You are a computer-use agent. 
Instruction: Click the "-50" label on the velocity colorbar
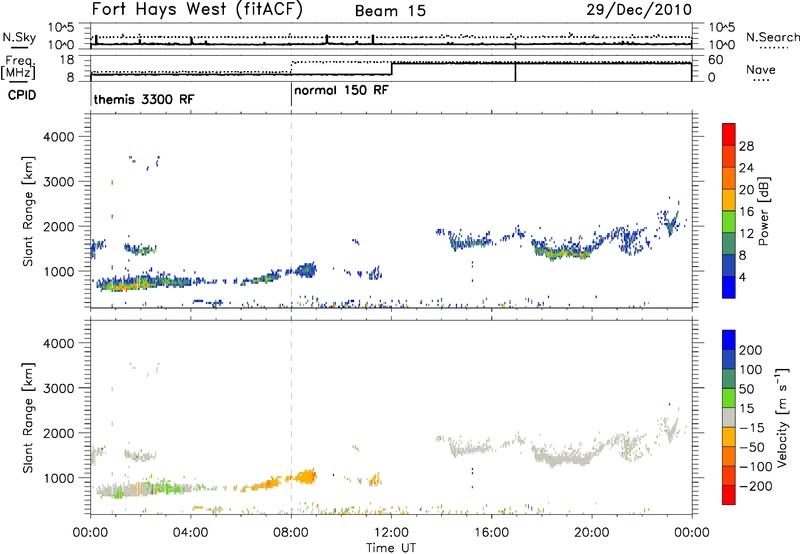752,447
